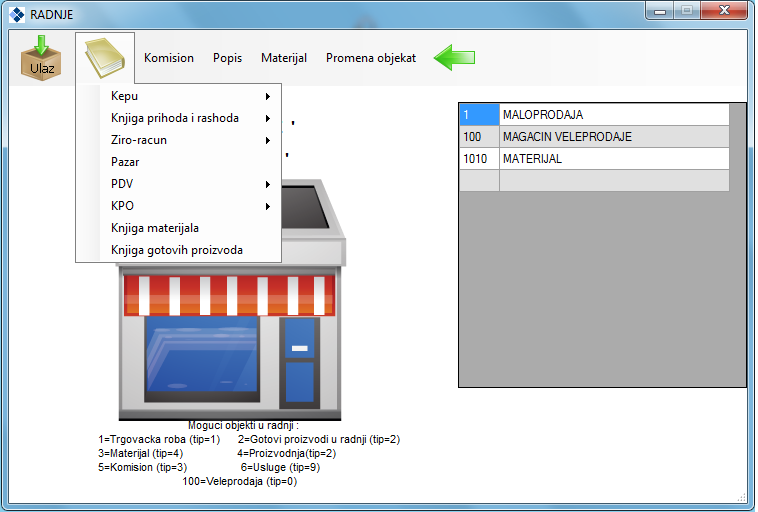The image size is (758, 512).
Task: Click Promena objekat button
Action: coord(371,58)
